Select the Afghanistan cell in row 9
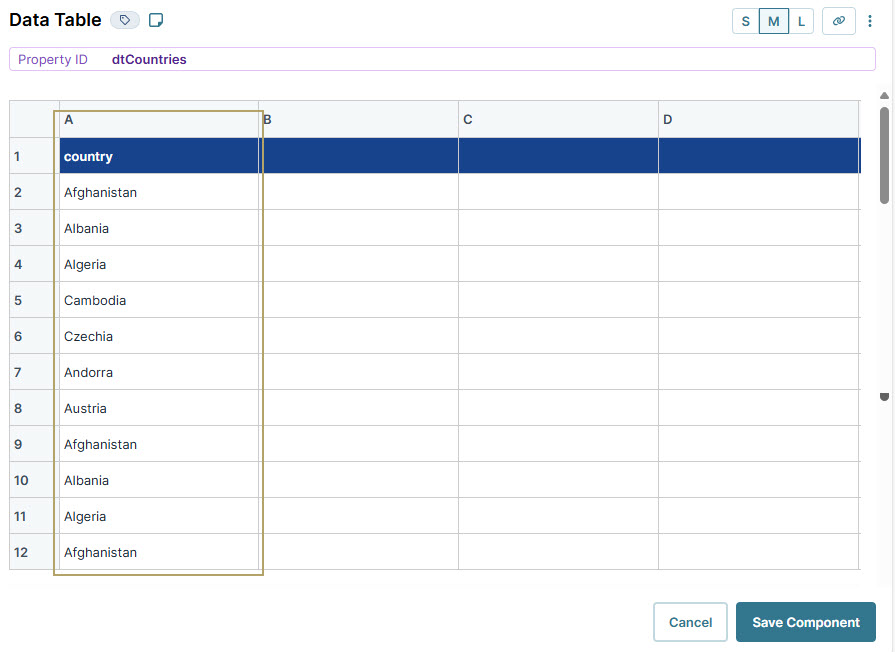The image size is (895, 652). pos(159,444)
